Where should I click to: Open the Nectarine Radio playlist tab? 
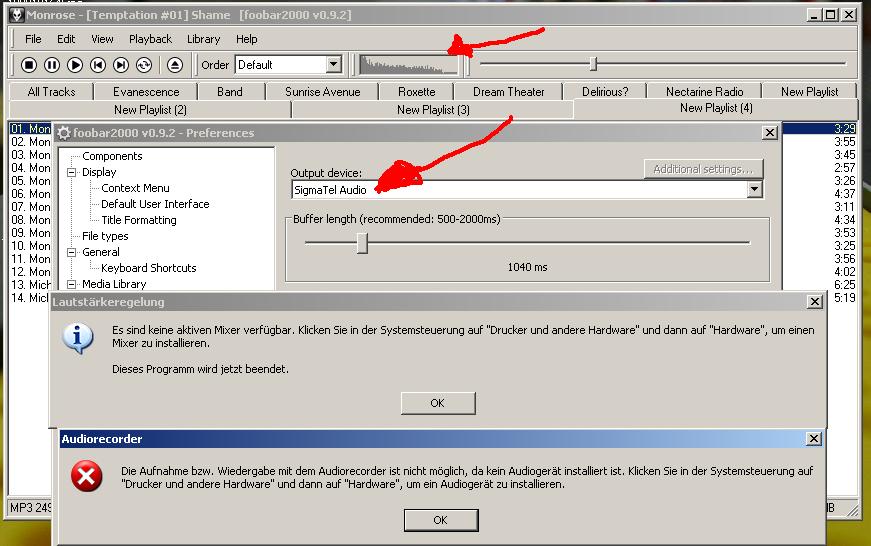[704, 92]
